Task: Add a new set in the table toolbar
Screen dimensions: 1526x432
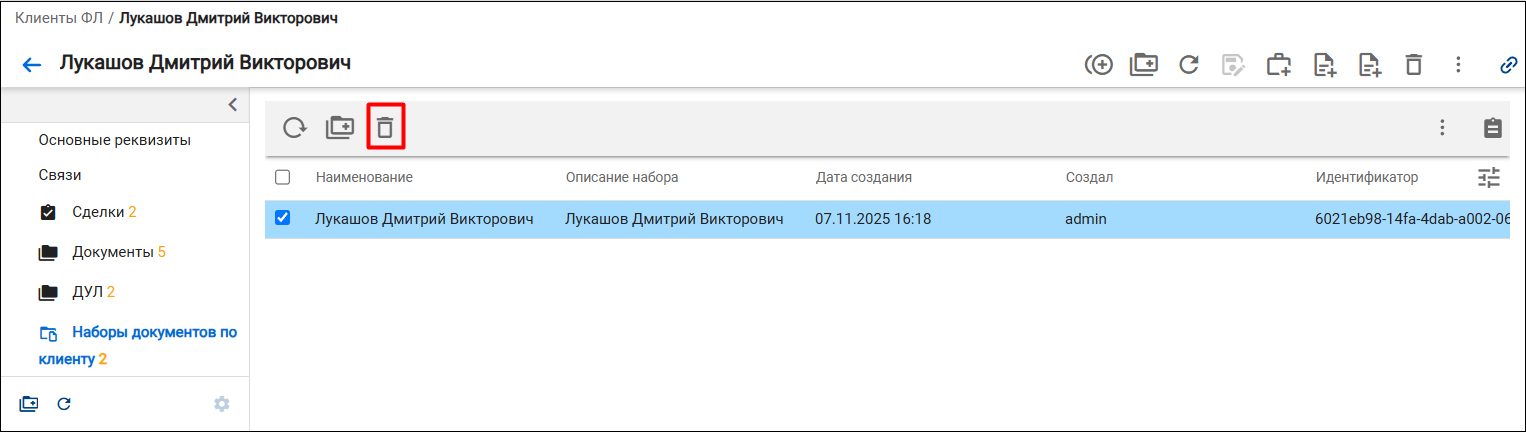Action: click(x=340, y=128)
